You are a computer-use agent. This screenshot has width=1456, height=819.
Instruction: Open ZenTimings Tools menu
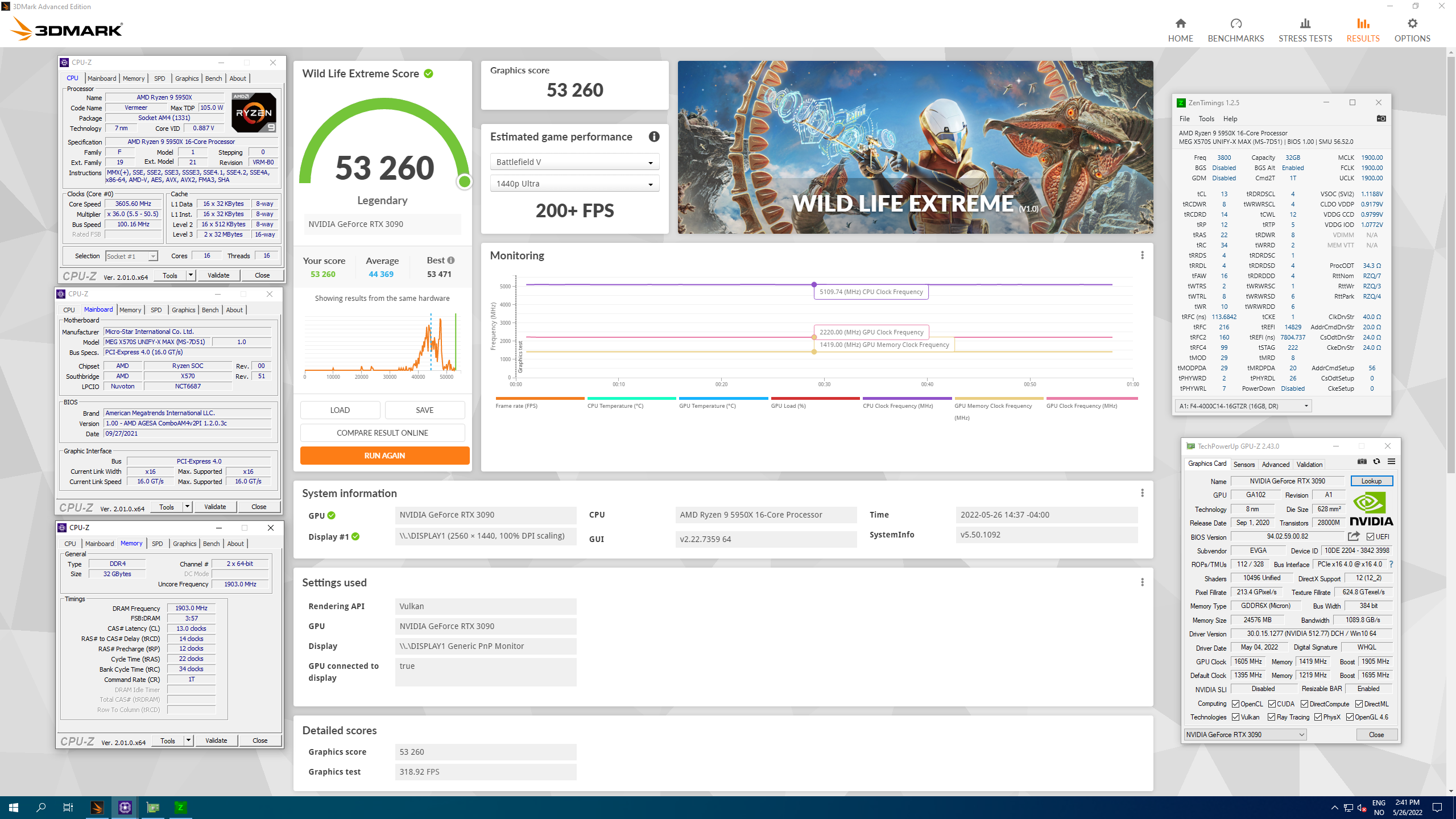1206,119
